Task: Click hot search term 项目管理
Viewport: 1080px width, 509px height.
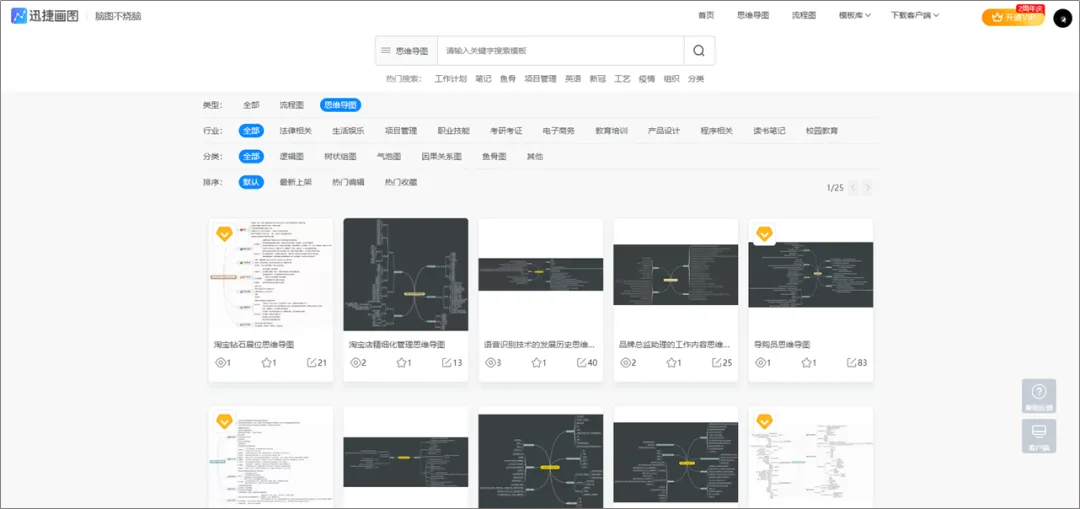Action: click(540, 79)
